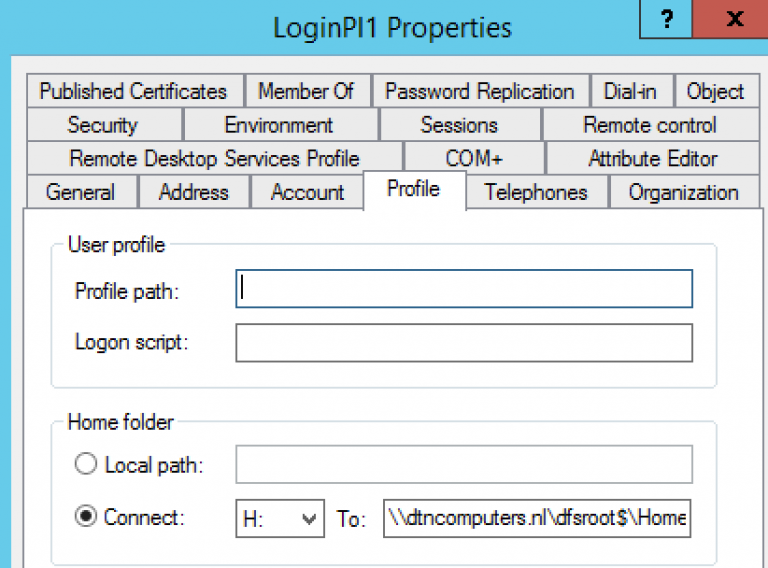The height and width of the screenshot is (568, 768).
Task: Switch to Remote Desktop Services Profile tab
Action: click(x=214, y=158)
